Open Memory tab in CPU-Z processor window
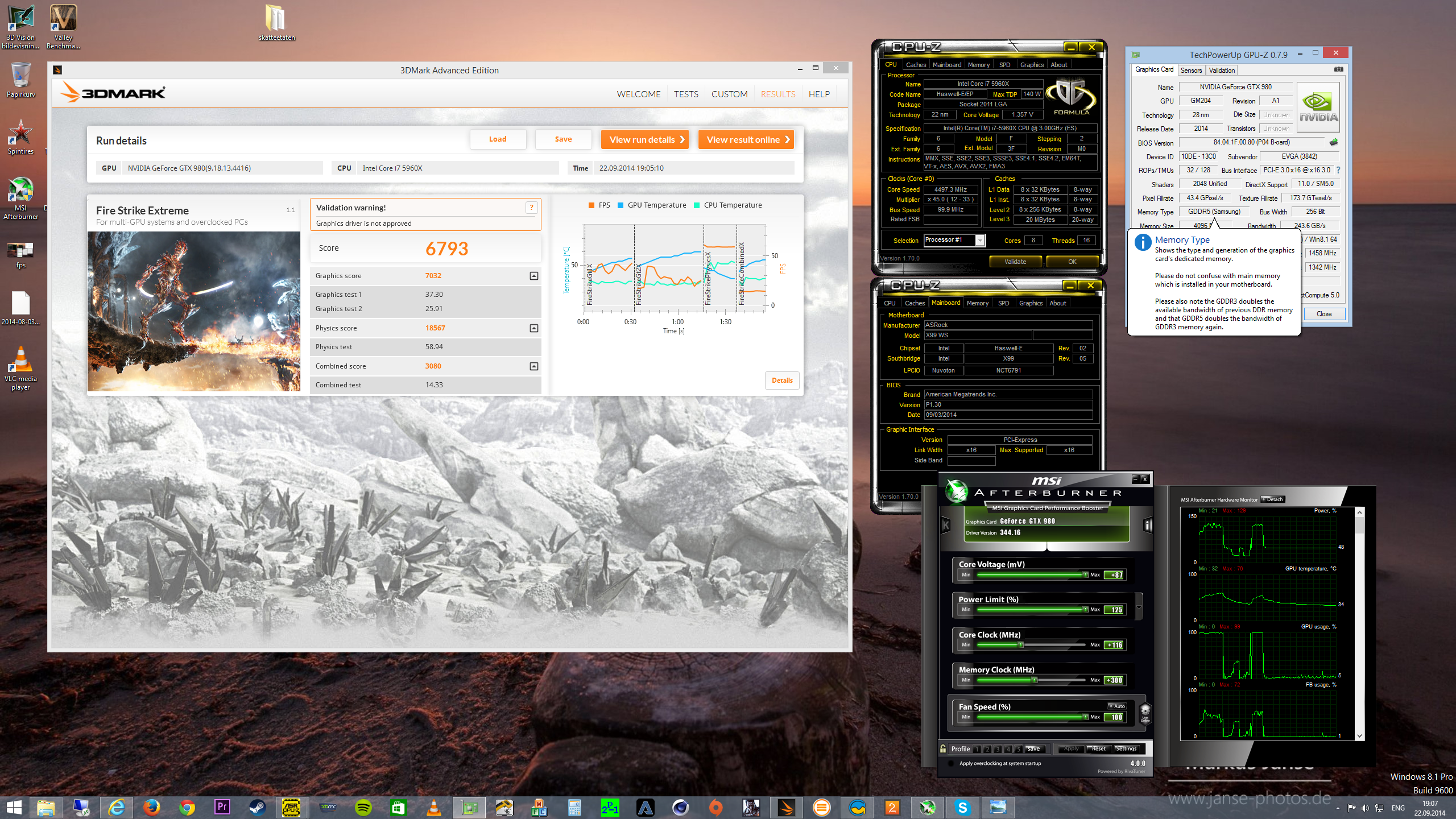Image resolution: width=1456 pixels, height=819 pixels. pyautogui.click(x=979, y=65)
